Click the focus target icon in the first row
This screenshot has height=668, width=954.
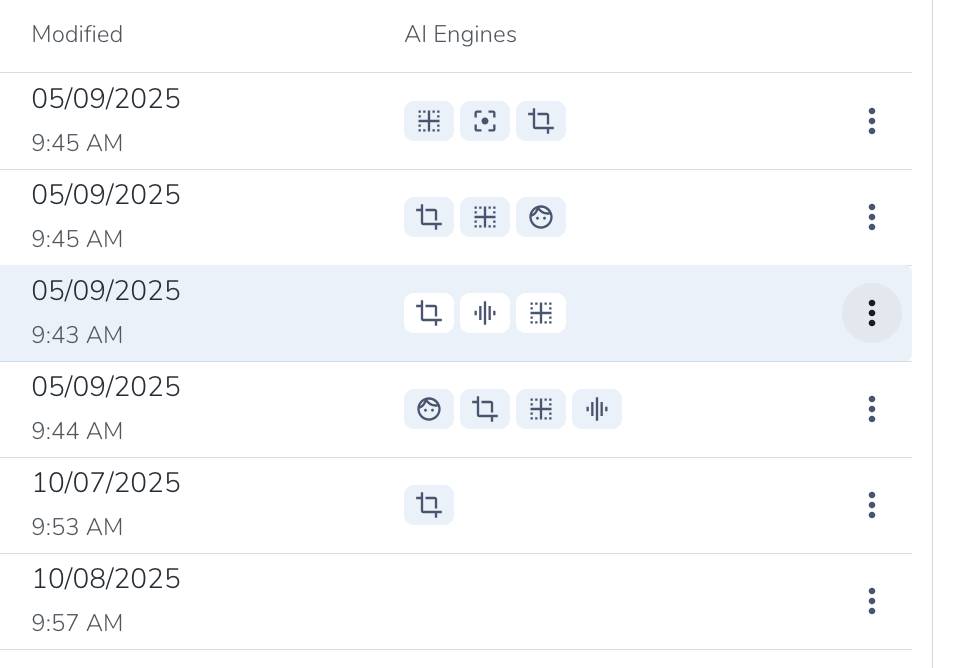(485, 122)
